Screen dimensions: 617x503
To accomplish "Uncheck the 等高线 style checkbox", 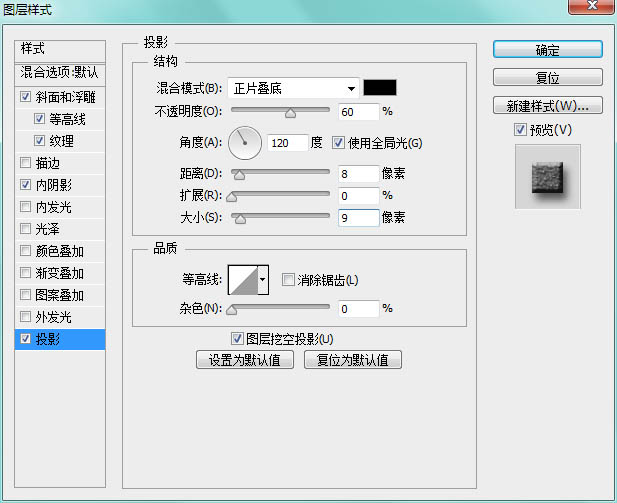I will [39, 118].
